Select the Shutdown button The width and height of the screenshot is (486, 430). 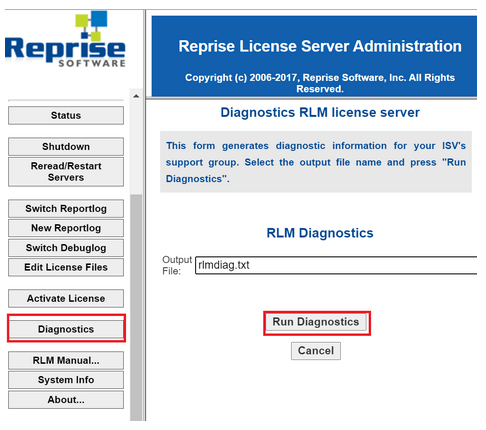[x=66, y=147]
